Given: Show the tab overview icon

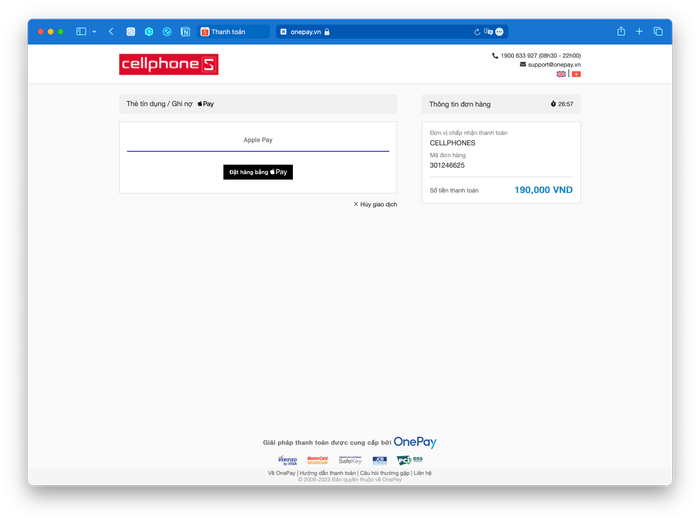Looking at the screenshot, I should (658, 31).
